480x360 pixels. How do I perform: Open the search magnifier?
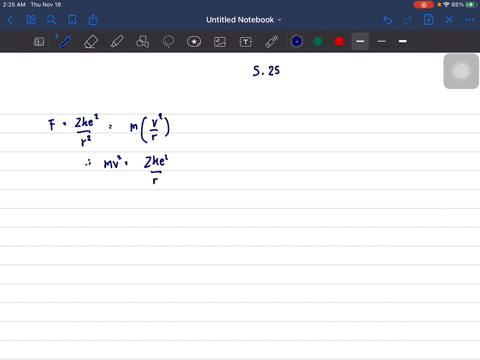[x=51, y=20]
